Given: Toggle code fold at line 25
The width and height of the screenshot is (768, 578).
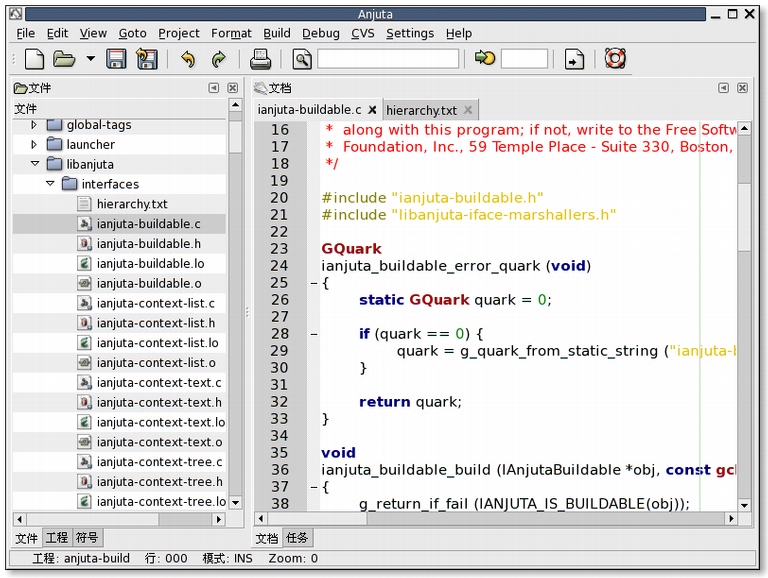Looking at the screenshot, I should click(x=314, y=283).
